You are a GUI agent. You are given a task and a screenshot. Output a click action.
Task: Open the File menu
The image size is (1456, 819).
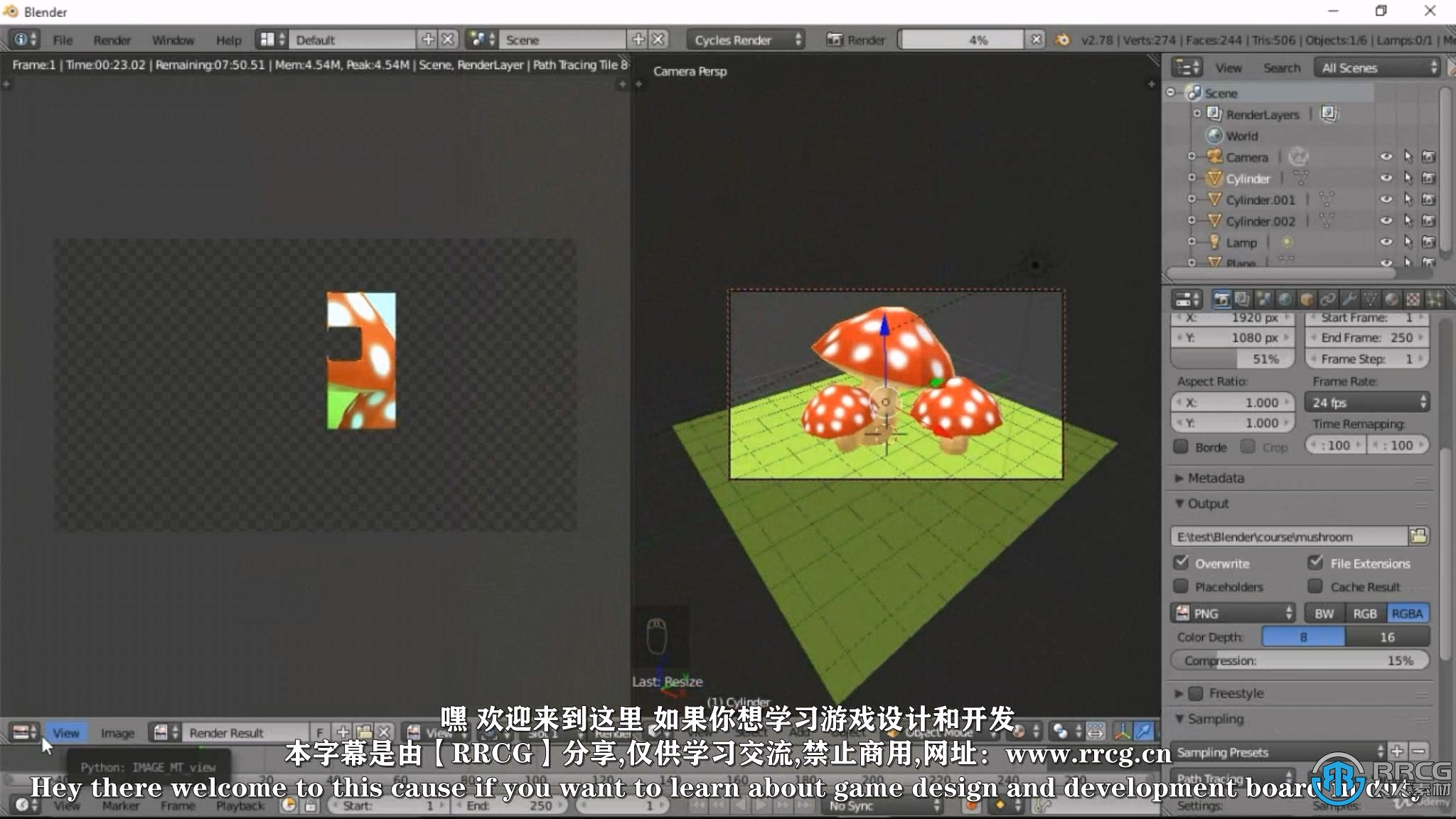[x=63, y=40]
